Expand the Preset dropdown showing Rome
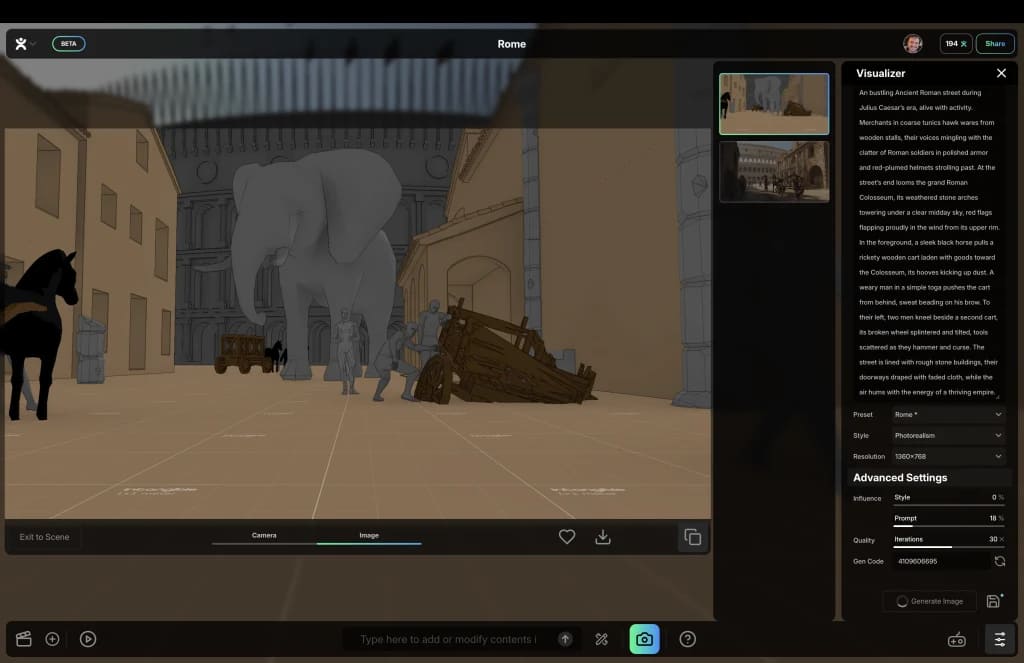 click(x=948, y=414)
